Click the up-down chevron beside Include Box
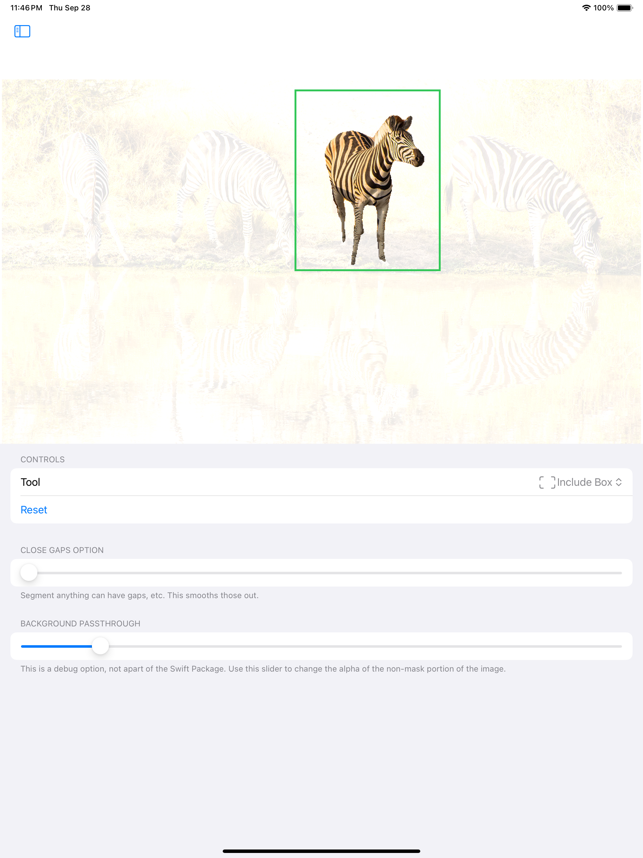The width and height of the screenshot is (643, 858). 618,482
